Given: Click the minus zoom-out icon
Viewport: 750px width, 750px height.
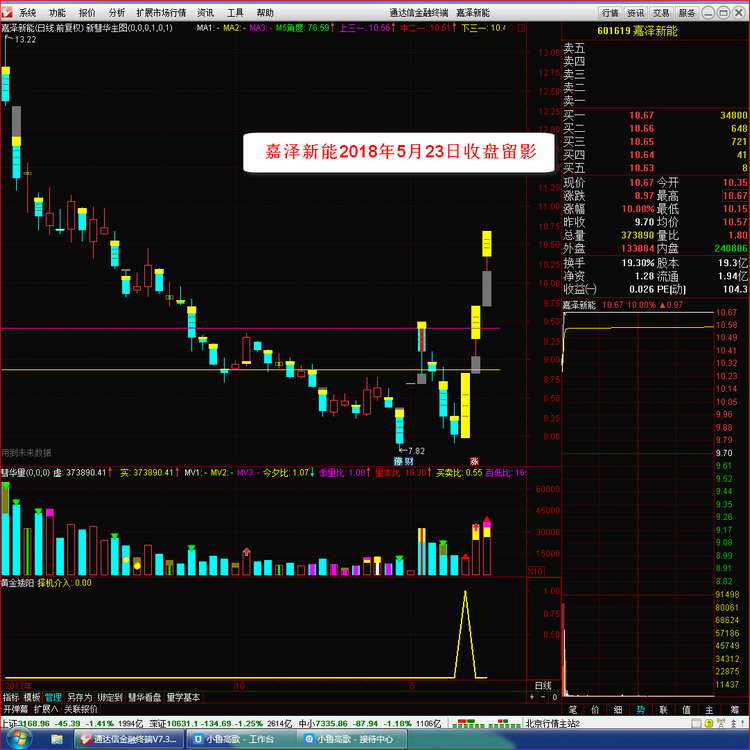Looking at the screenshot, I should [543, 697].
